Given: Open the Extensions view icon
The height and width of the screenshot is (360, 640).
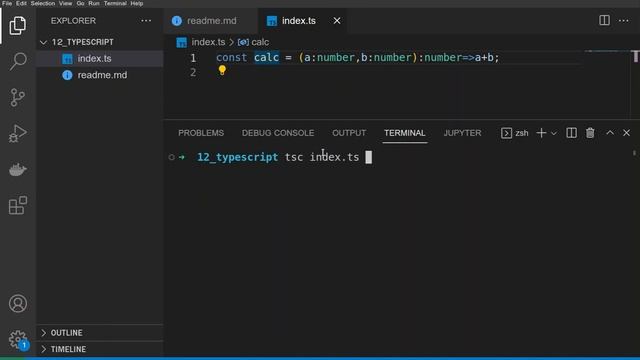Looking at the screenshot, I should click(18, 205).
